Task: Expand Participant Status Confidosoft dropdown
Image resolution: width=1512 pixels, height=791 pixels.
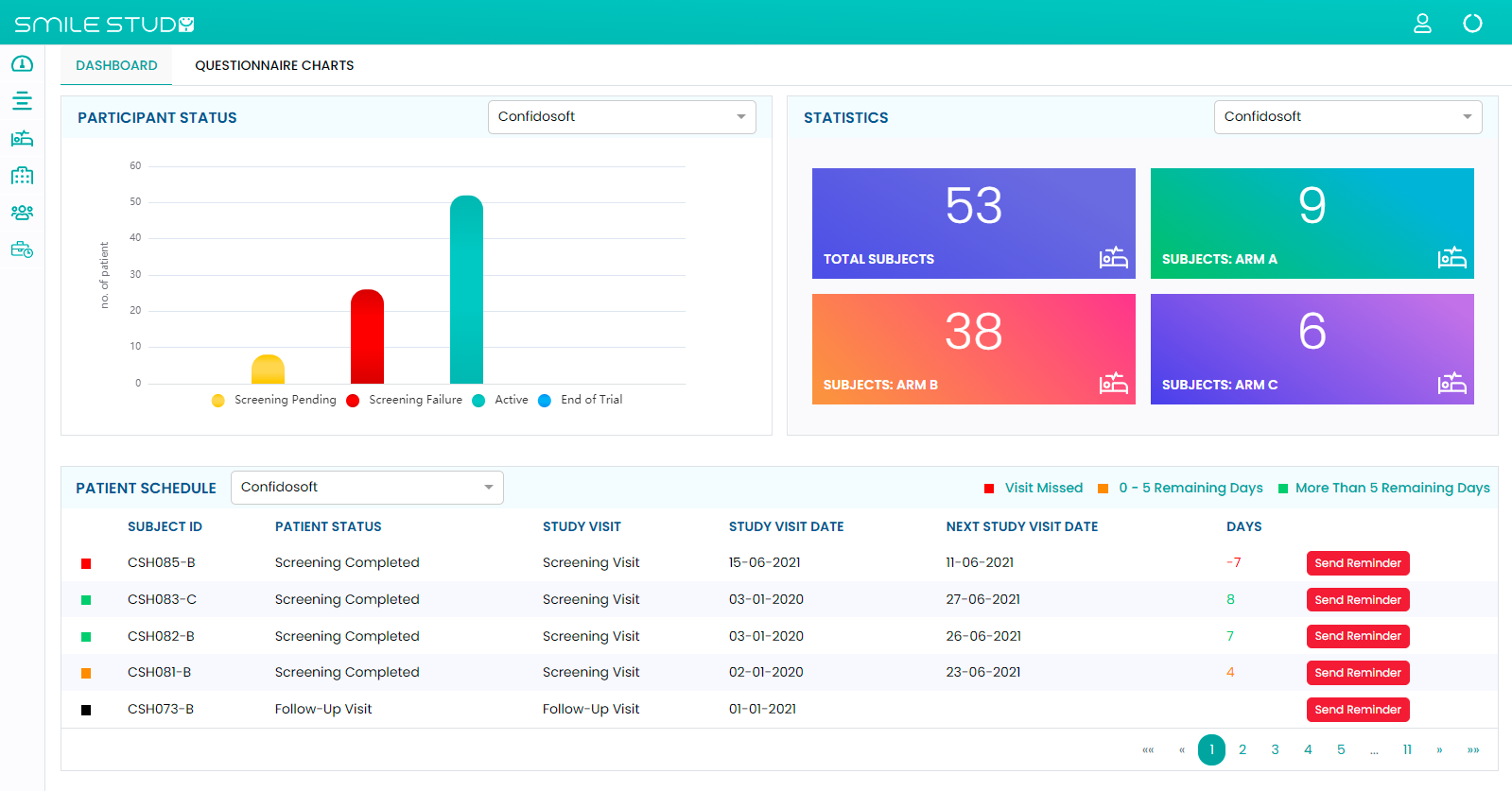Action: click(621, 117)
